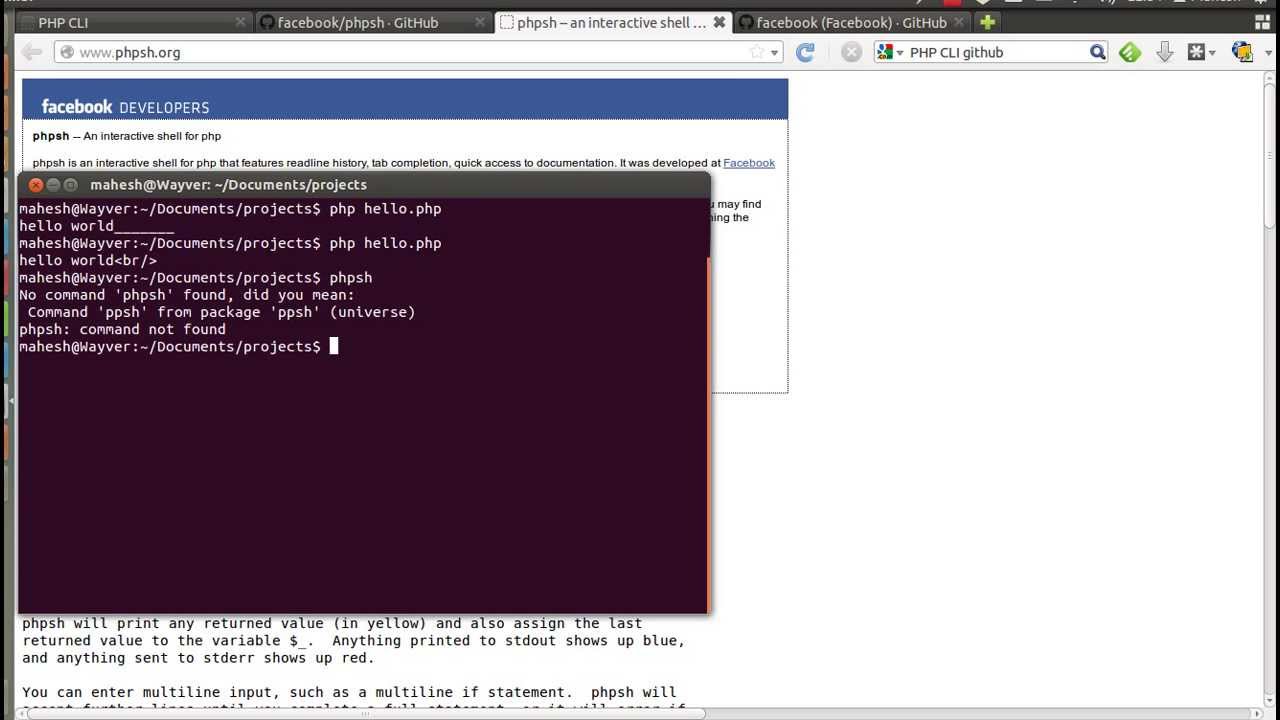Screen dimensions: 1280x720
Task: Open the Facebook link in page text
Action: coord(749,163)
